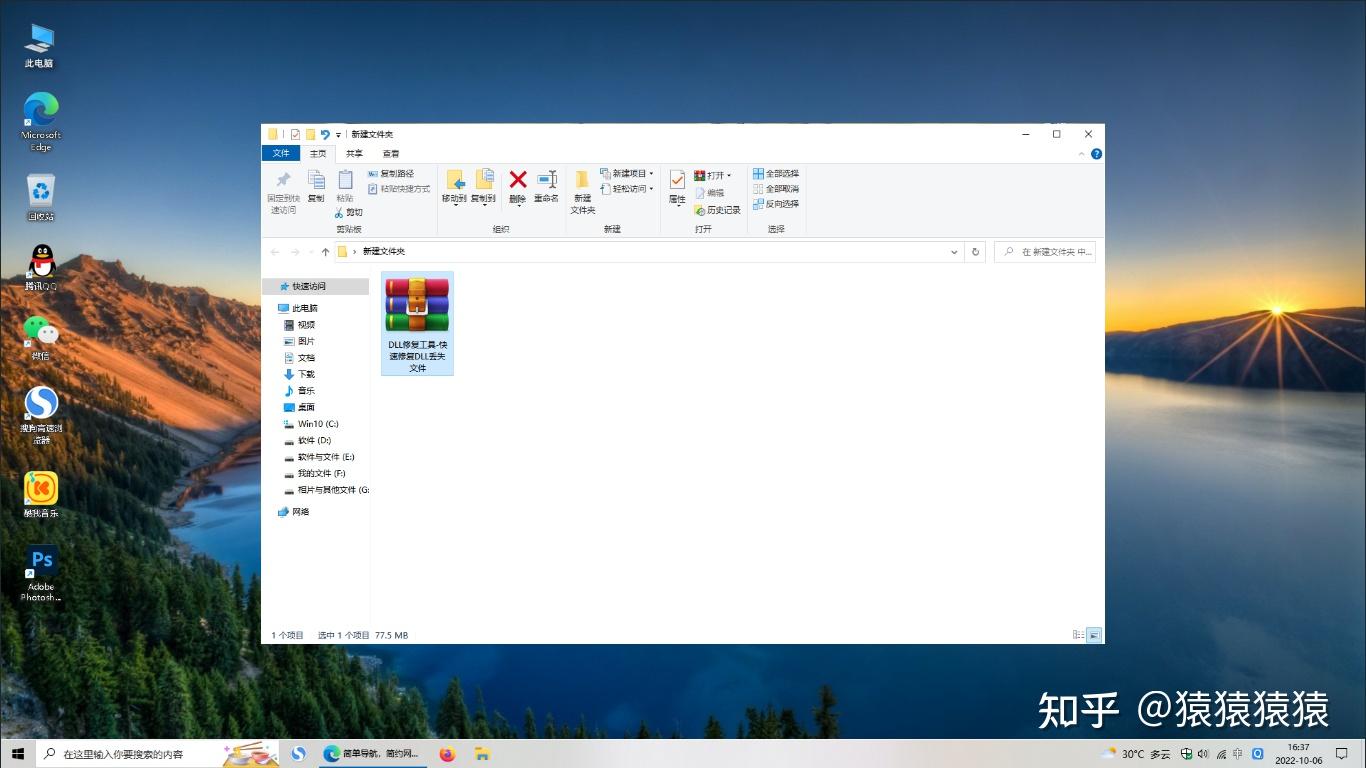Open 我的文件 (F:) drive
This screenshot has height=768, width=1366.
315,473
